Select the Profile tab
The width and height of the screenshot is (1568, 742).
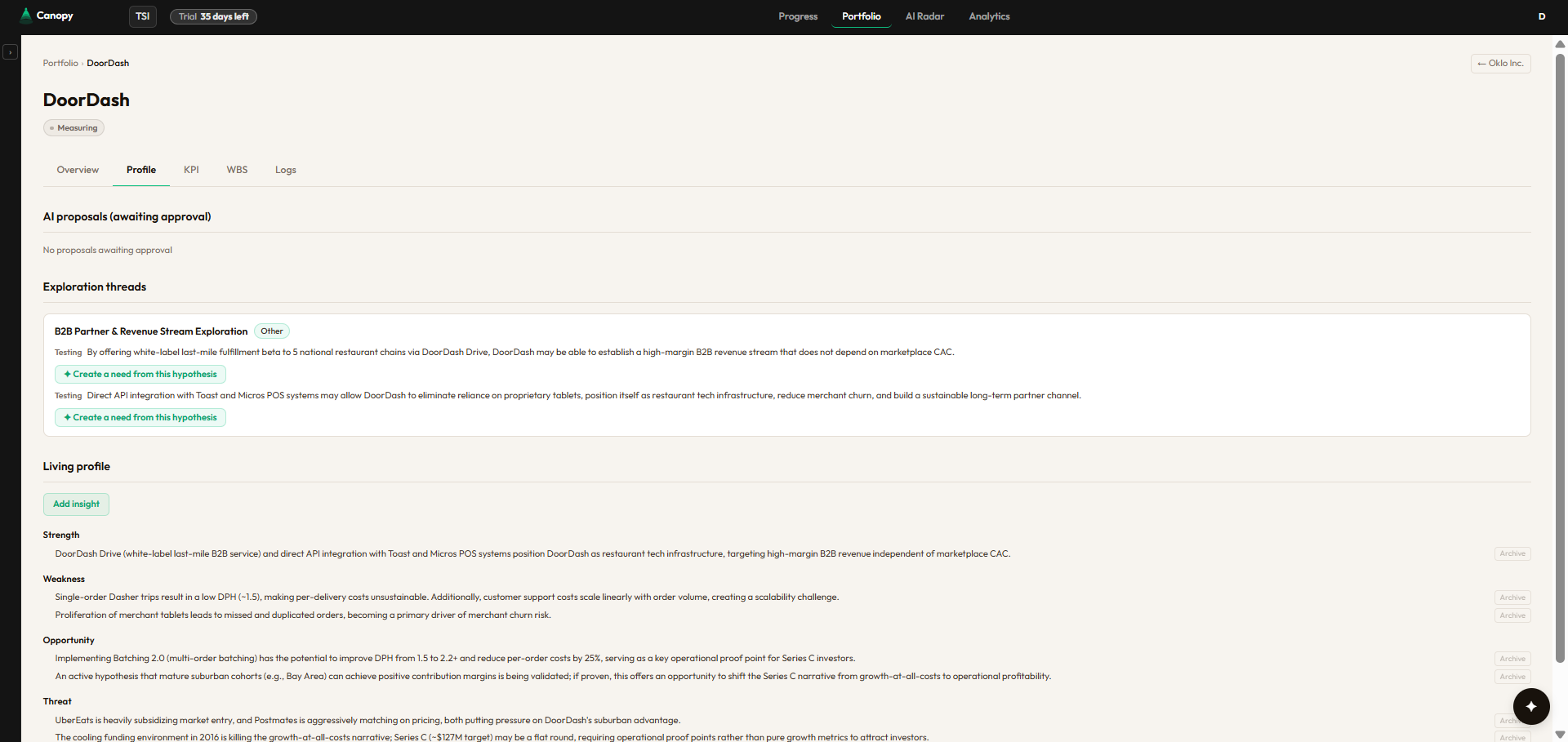click(x=141, y=170)
